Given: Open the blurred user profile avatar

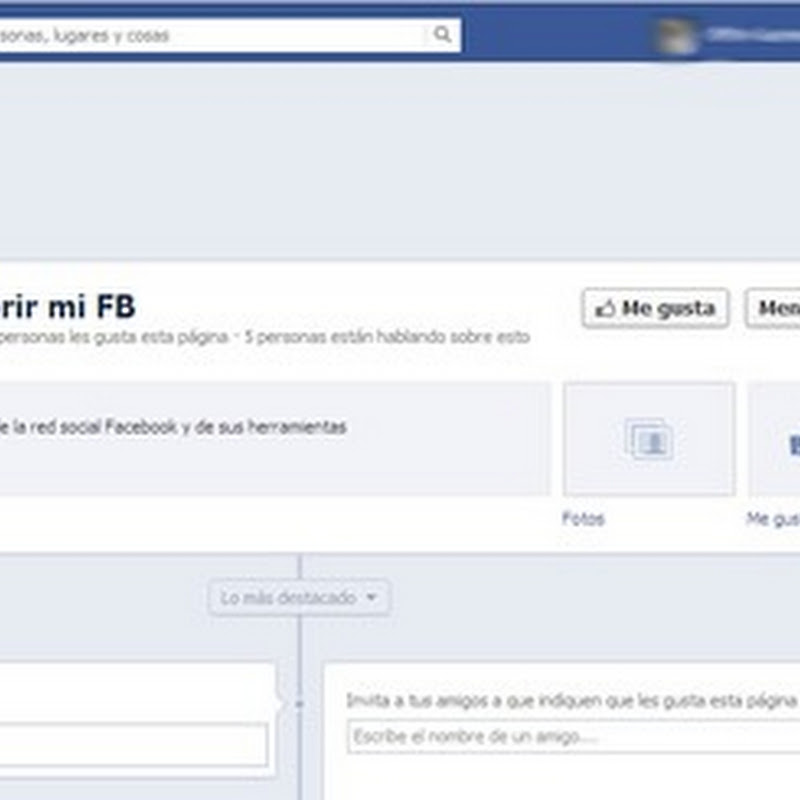Looking at the screenshot, I should pyautogui.click(x=676, y=36).
